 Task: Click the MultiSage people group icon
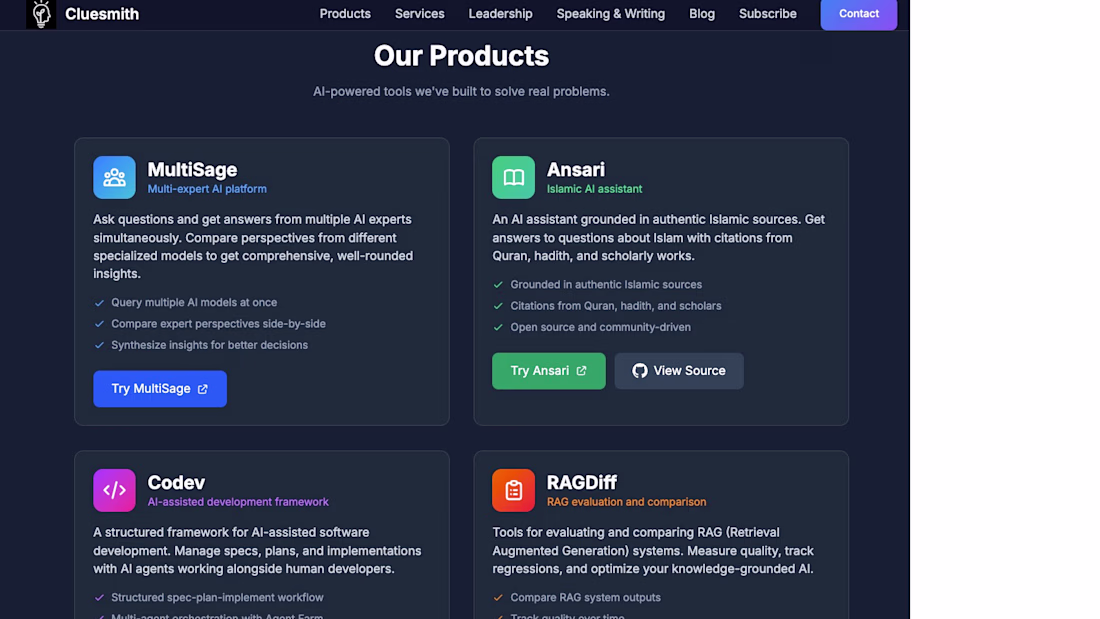pyautogui.click(x=114, y=178)
